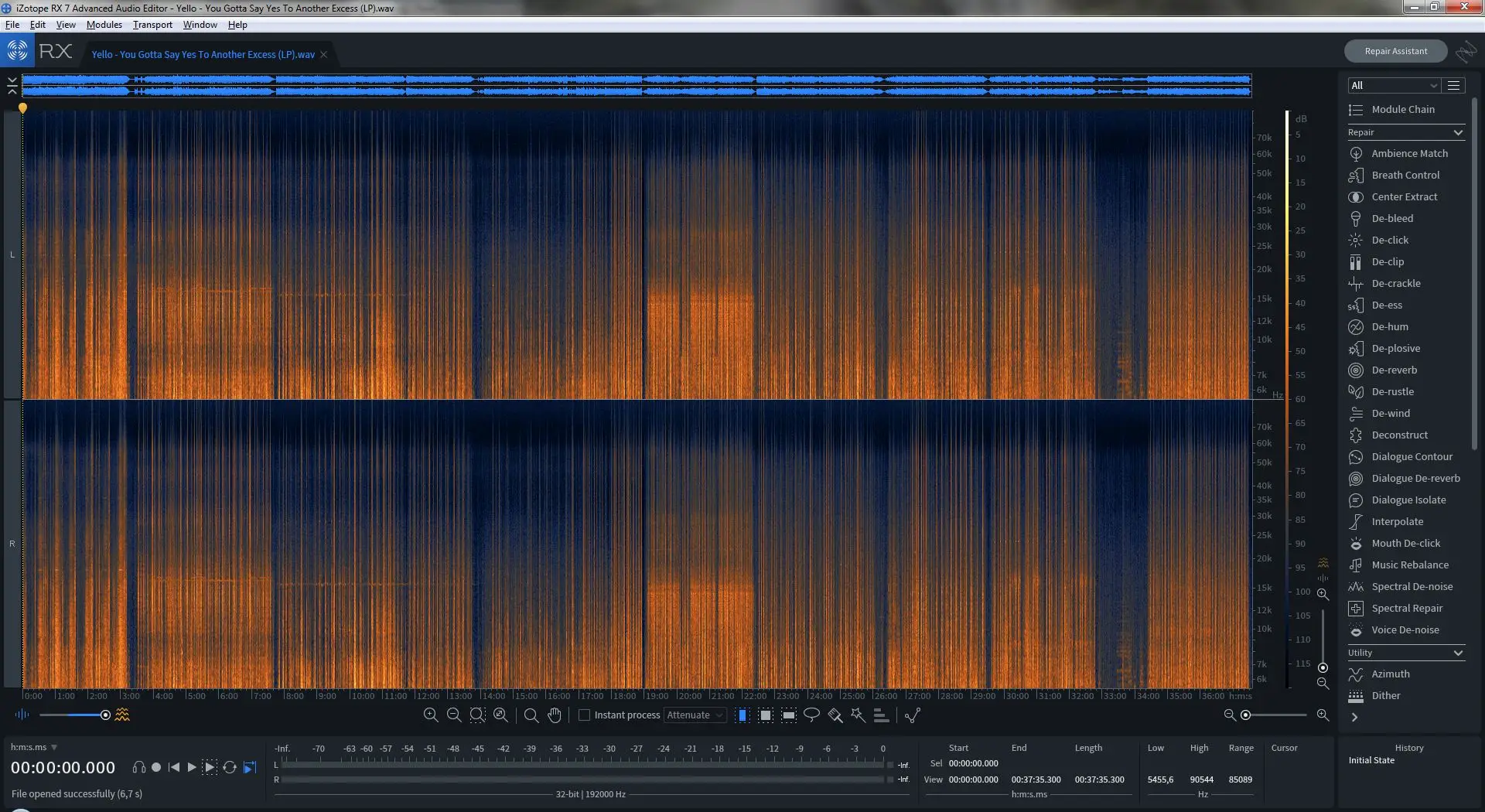This screenshot has width=1485, height=812.
Task: Select the lasso selection tool
Action: (x=811, y=715)
